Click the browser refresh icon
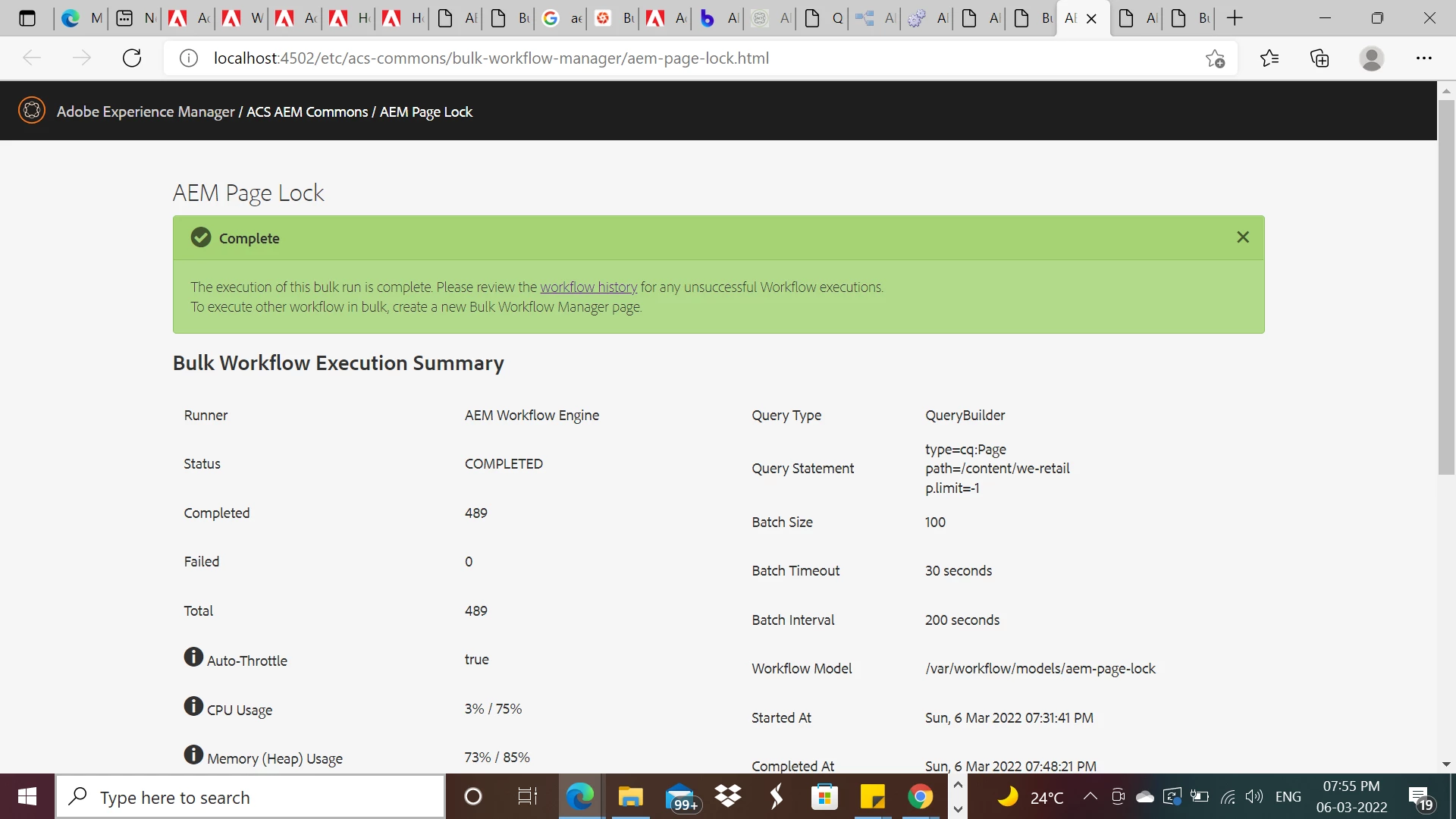The image size is (1456, 819). 132,58
